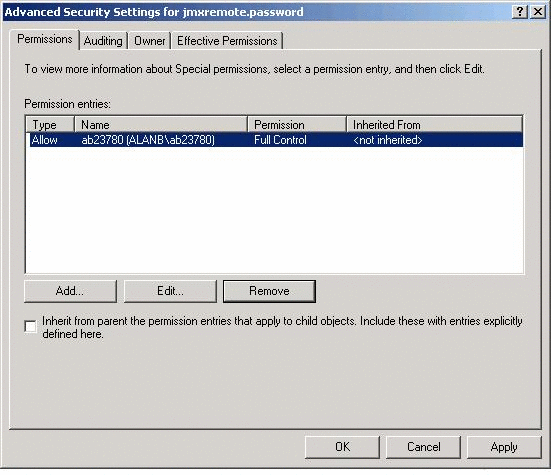Sort by the Inherited From column header
This screenshot has width=551, height=475.
pos(434,125)
